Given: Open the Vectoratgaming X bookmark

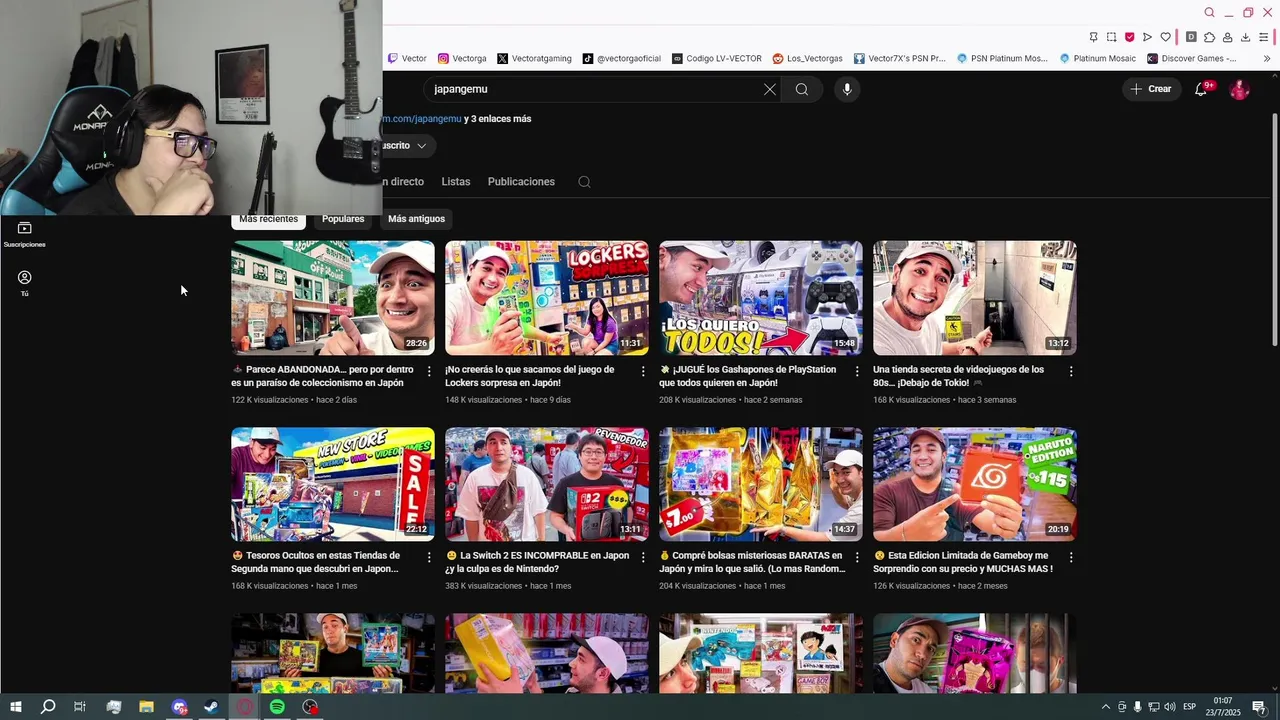Looking at the screenshot, I should coord(534,58).
